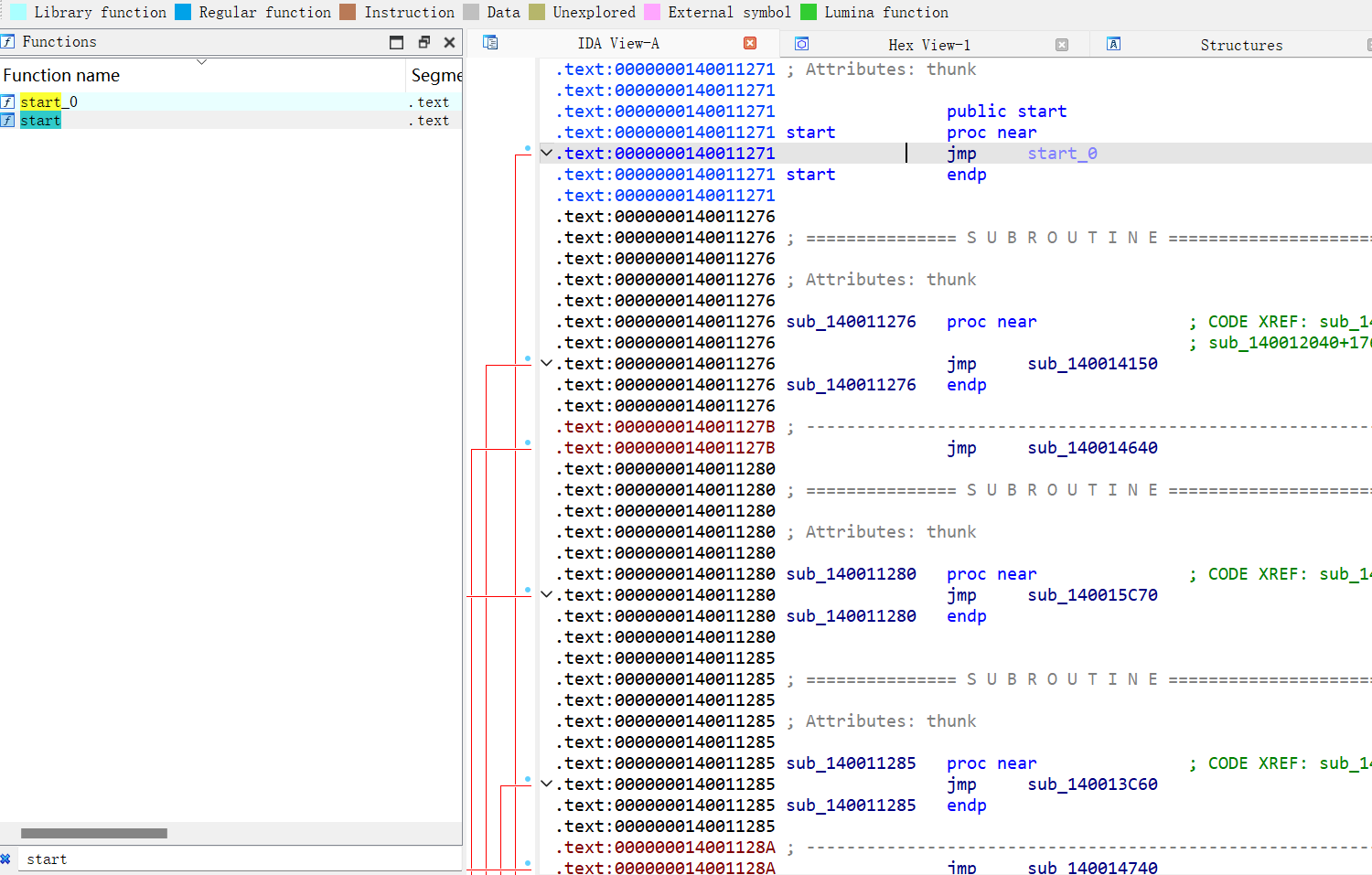Select the start function row
The height and width of the screenshot is (875, 1372).
pyautogui.click(x=230, y=120)
